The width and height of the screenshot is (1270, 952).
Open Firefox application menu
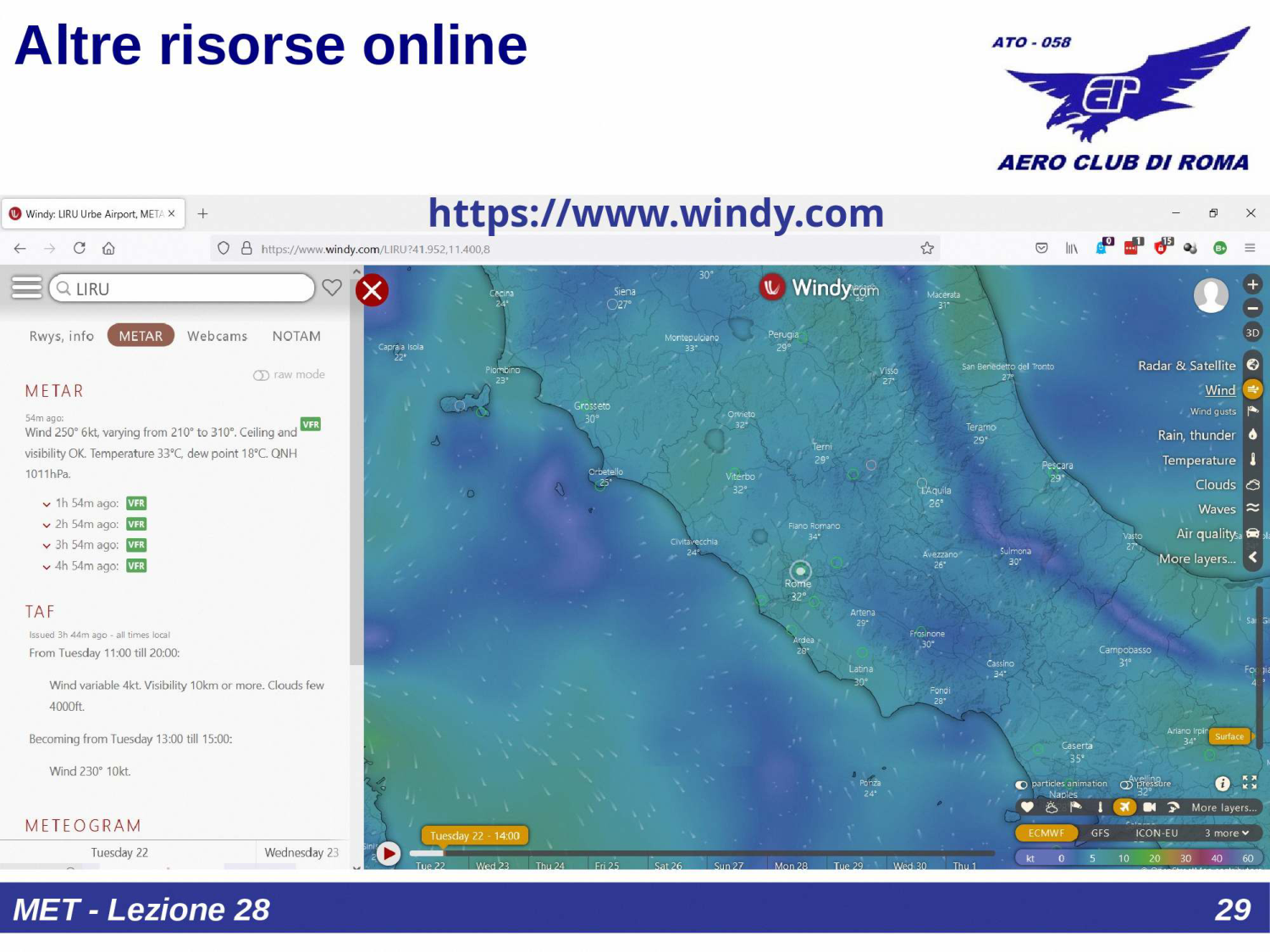(x=1250, y=248)
